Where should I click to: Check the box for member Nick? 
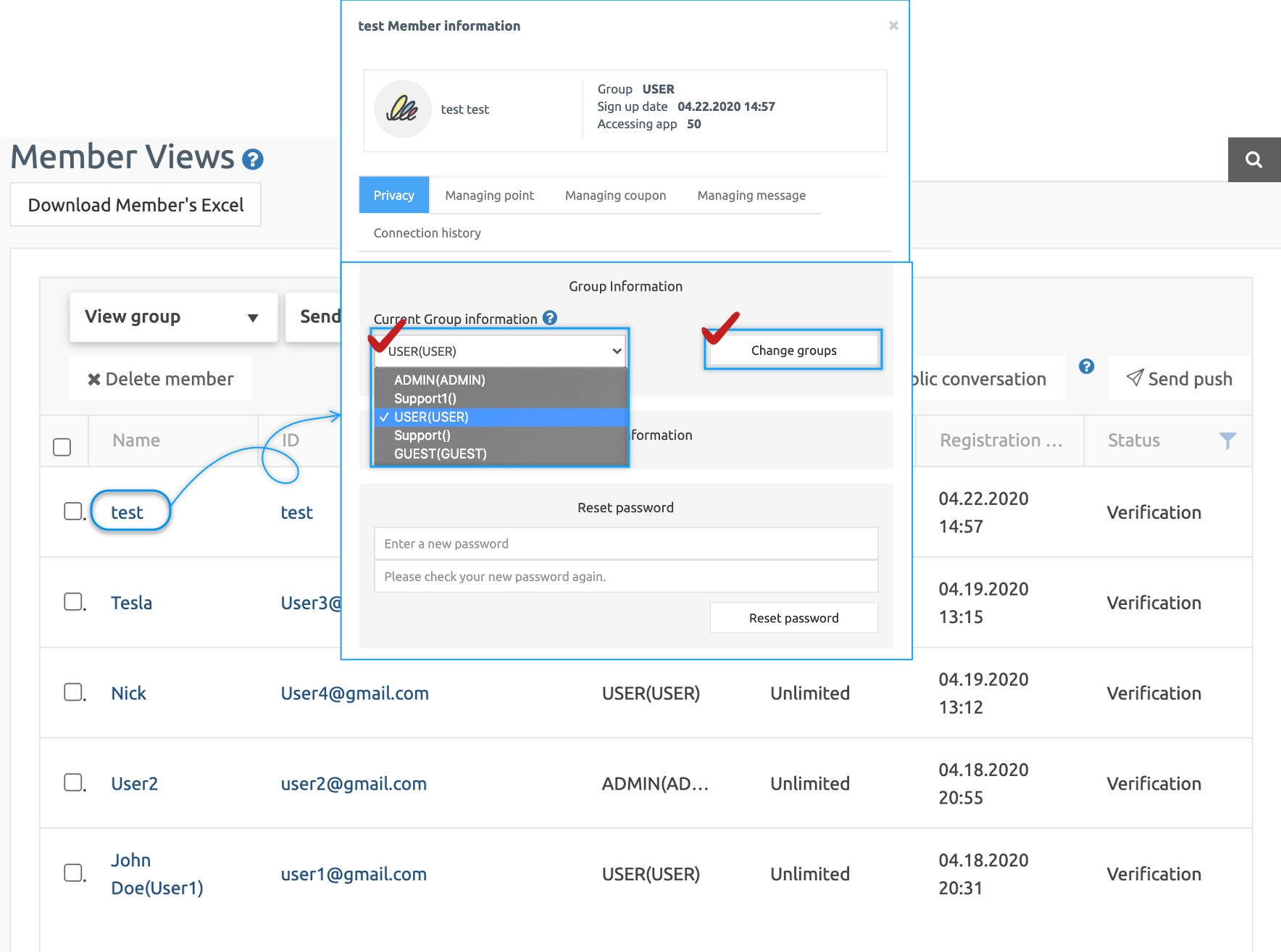(x=73, y=692)
